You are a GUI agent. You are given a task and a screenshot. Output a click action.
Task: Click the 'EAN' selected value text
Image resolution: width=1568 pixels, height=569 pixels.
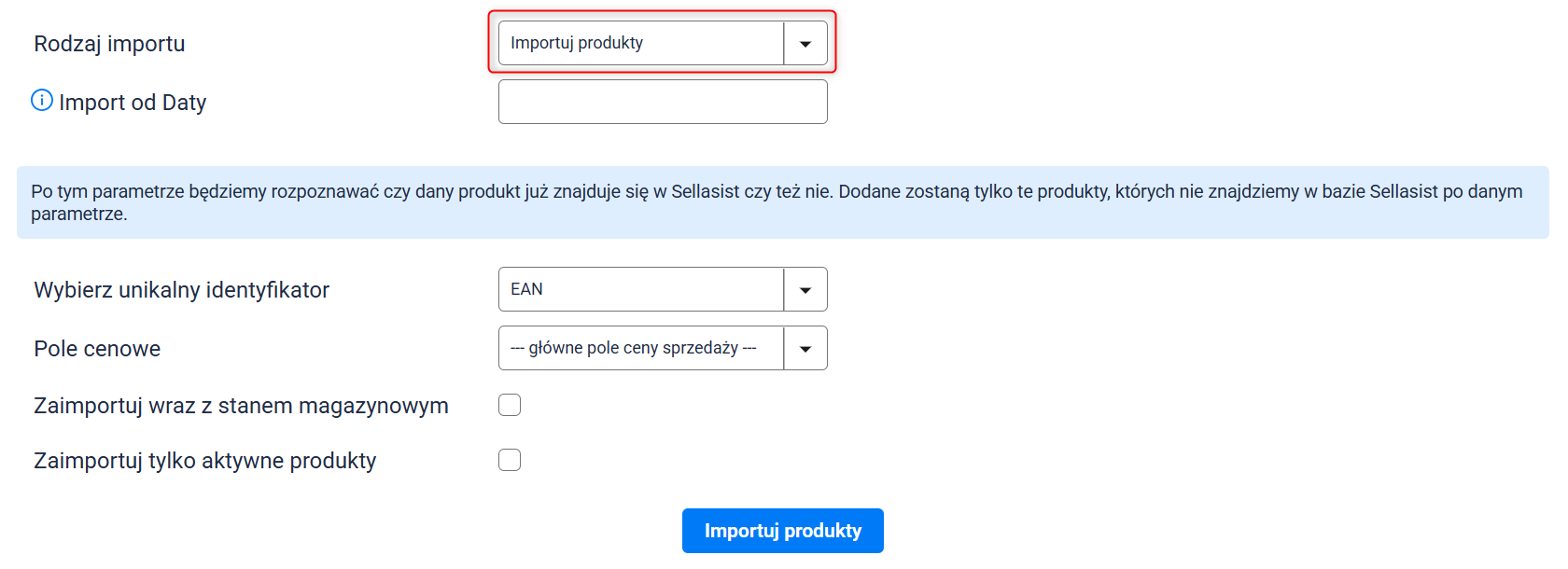tap(527, 289)
